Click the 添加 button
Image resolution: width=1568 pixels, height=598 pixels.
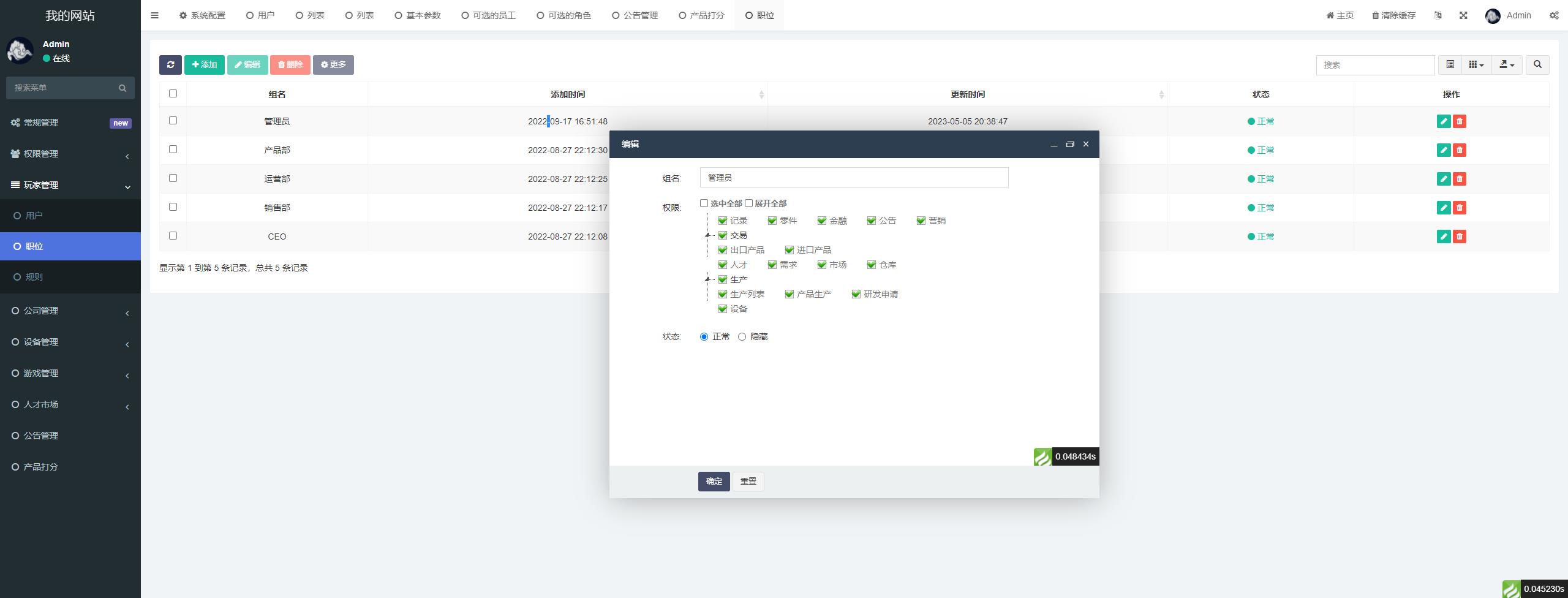point(205,65)
